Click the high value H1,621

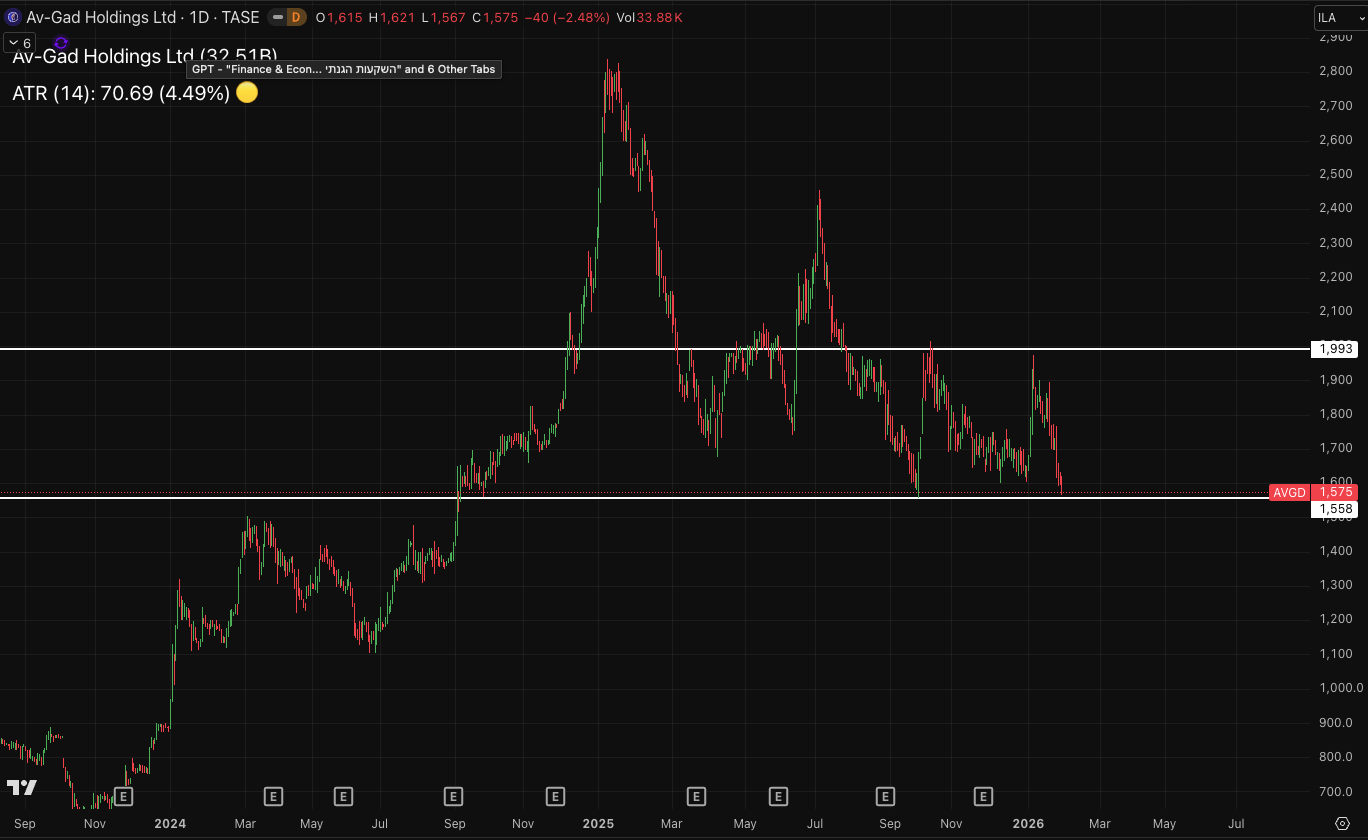[x=391, y=17]
